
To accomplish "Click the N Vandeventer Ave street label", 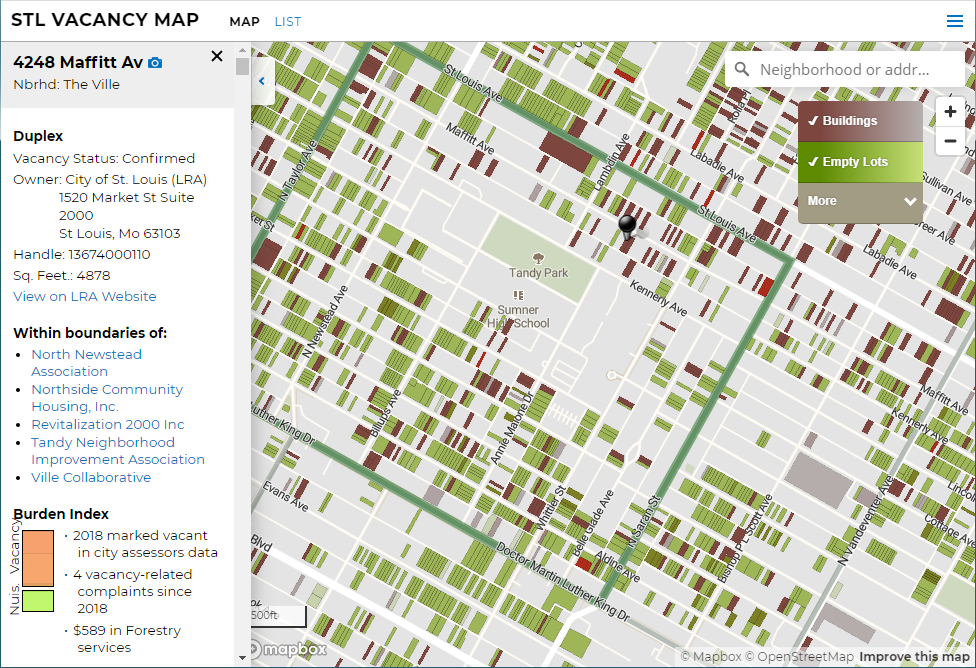I will (x=865, y=520).
